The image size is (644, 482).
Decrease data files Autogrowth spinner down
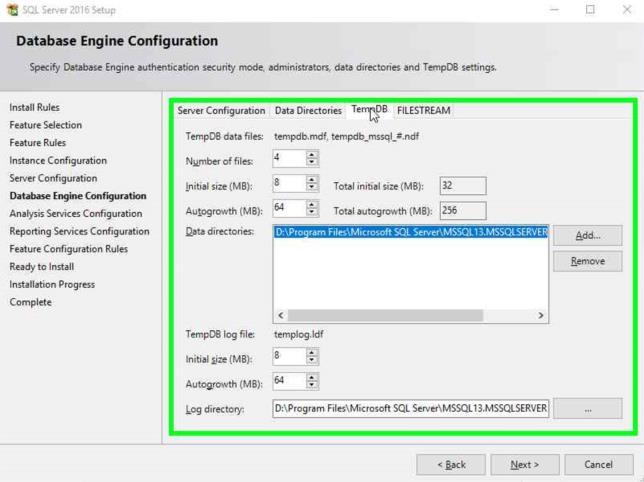pos(312,212)
